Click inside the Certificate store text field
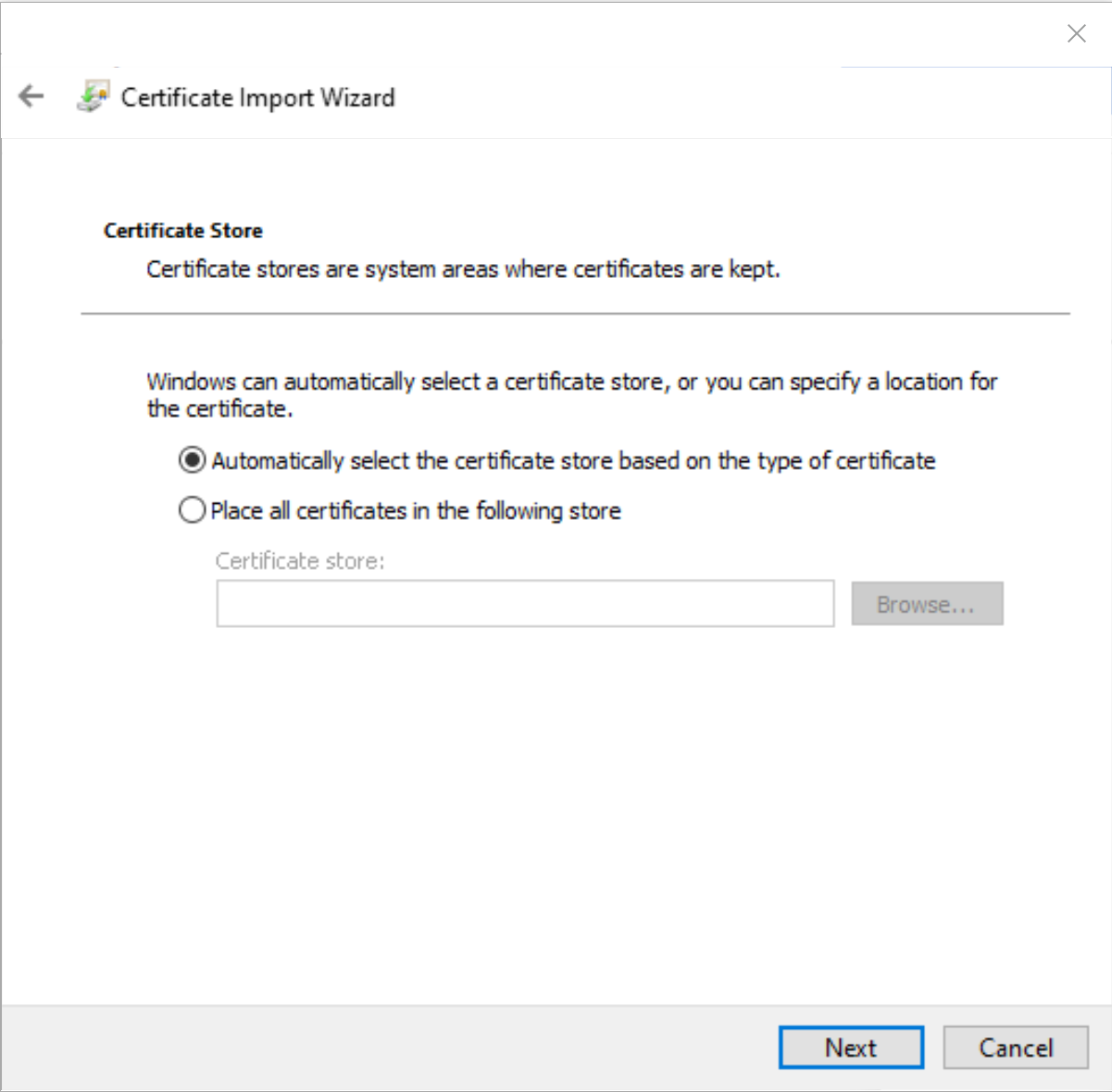Viewport: 1112px width, 1092px height. click(x=525, y=603)
